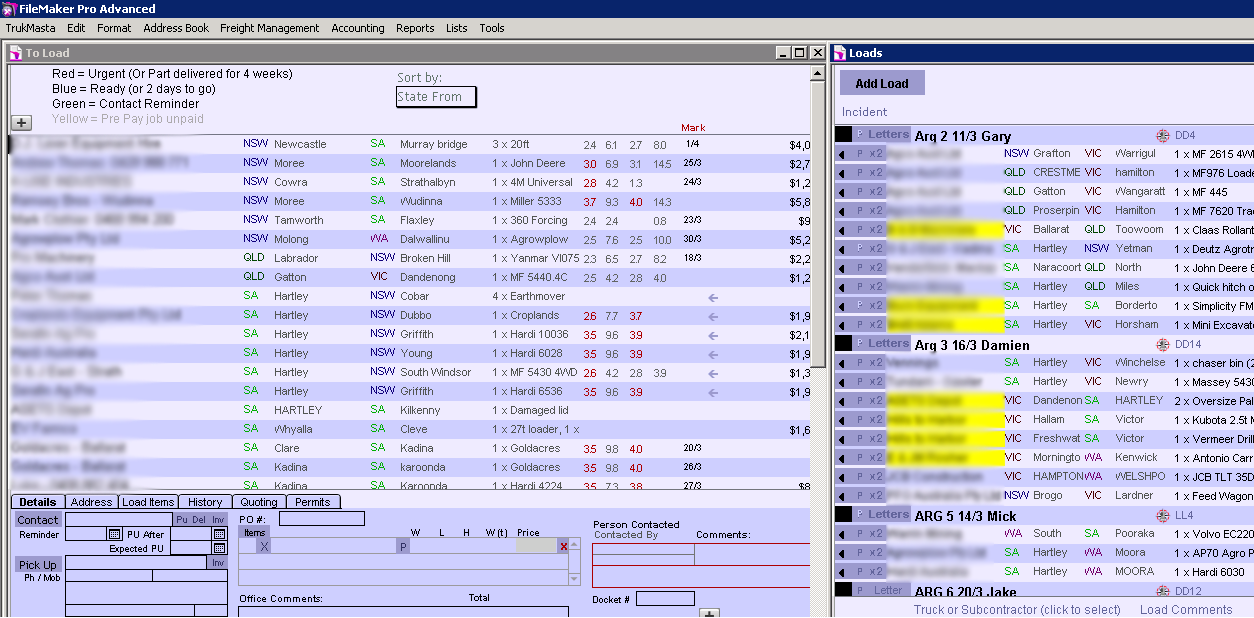Click the plus button below the Docket field

coord(709,613)
